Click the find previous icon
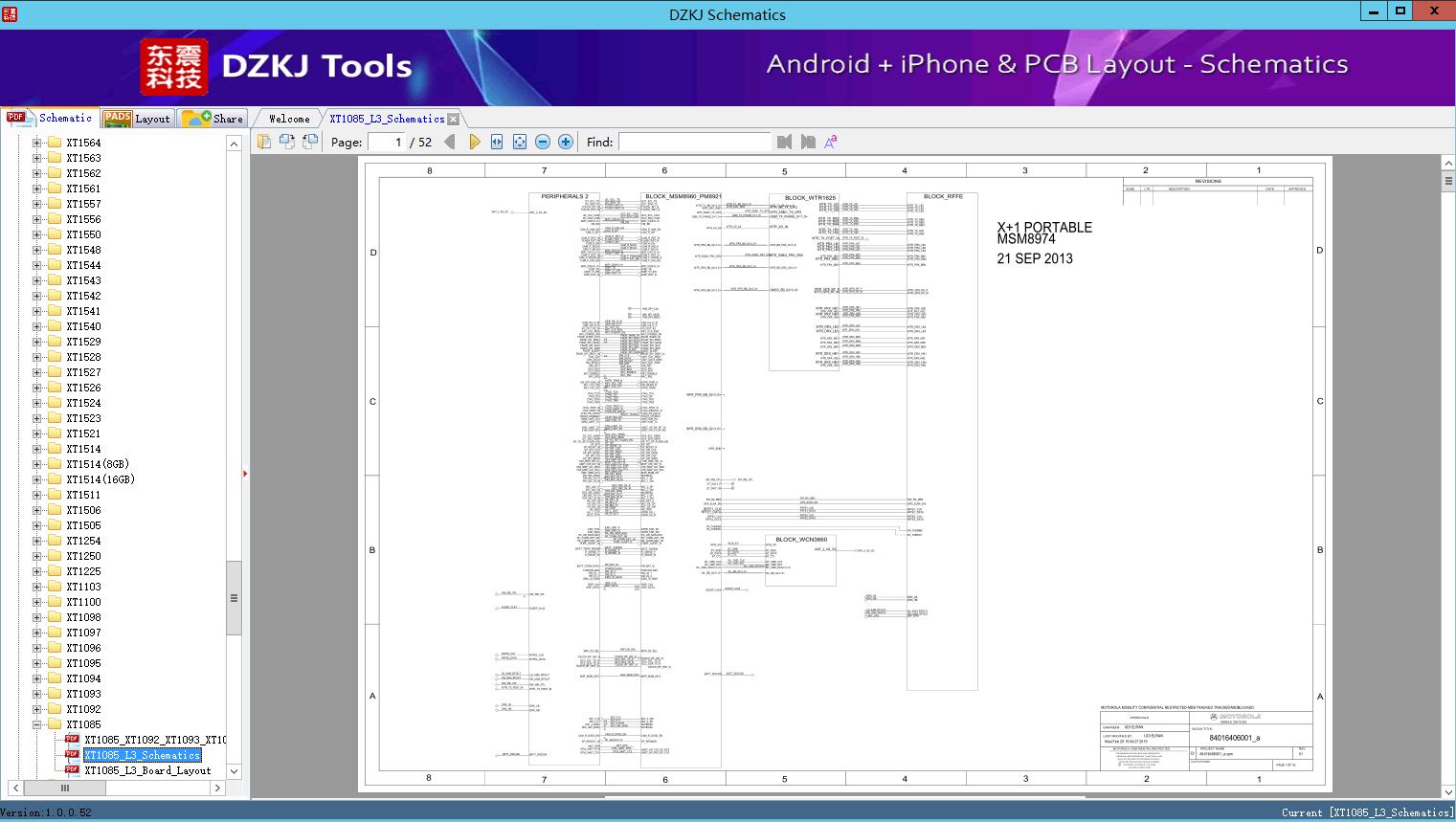The height and width of the screenshot is (822, 1456). click(785, 142)
